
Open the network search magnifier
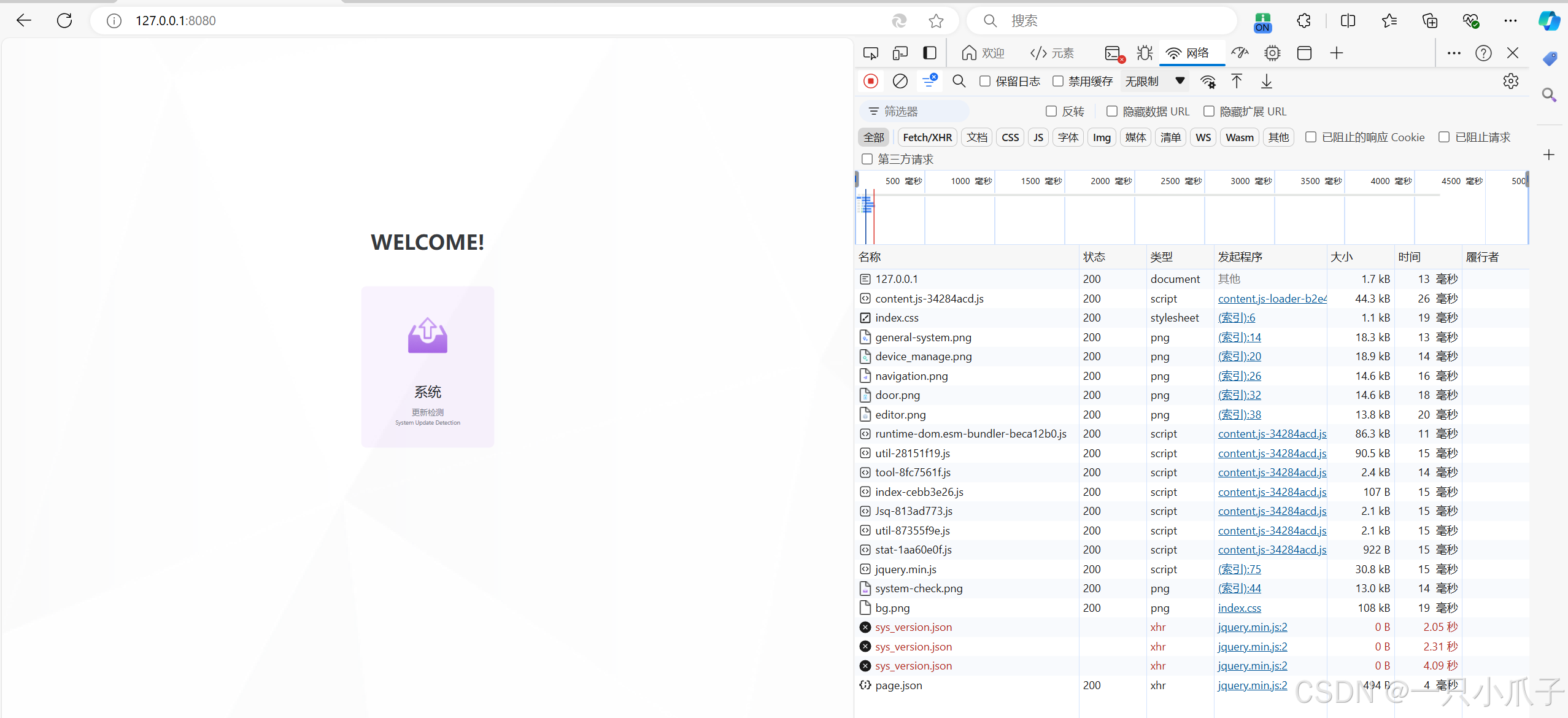pos(959,81)
